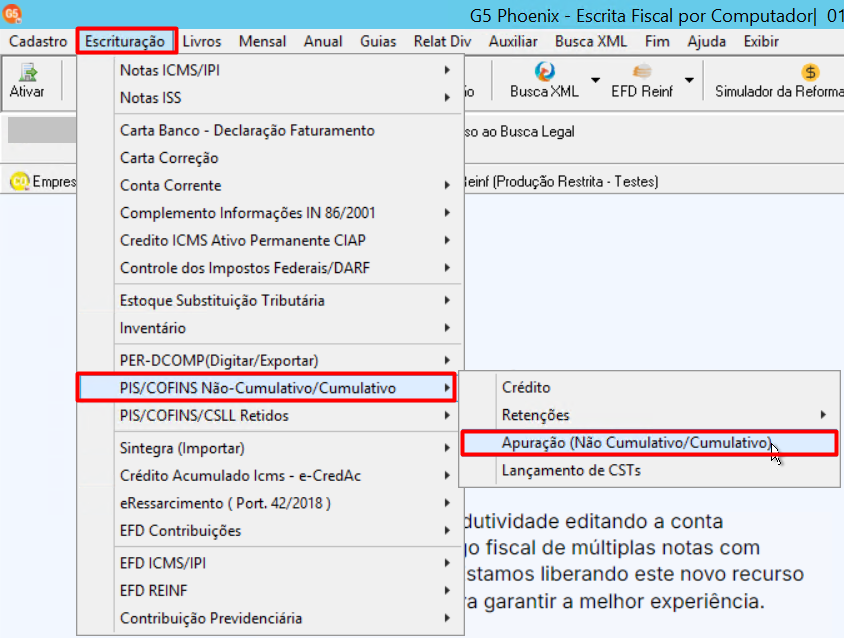Open the Ajuda menu

pos(707,41)
